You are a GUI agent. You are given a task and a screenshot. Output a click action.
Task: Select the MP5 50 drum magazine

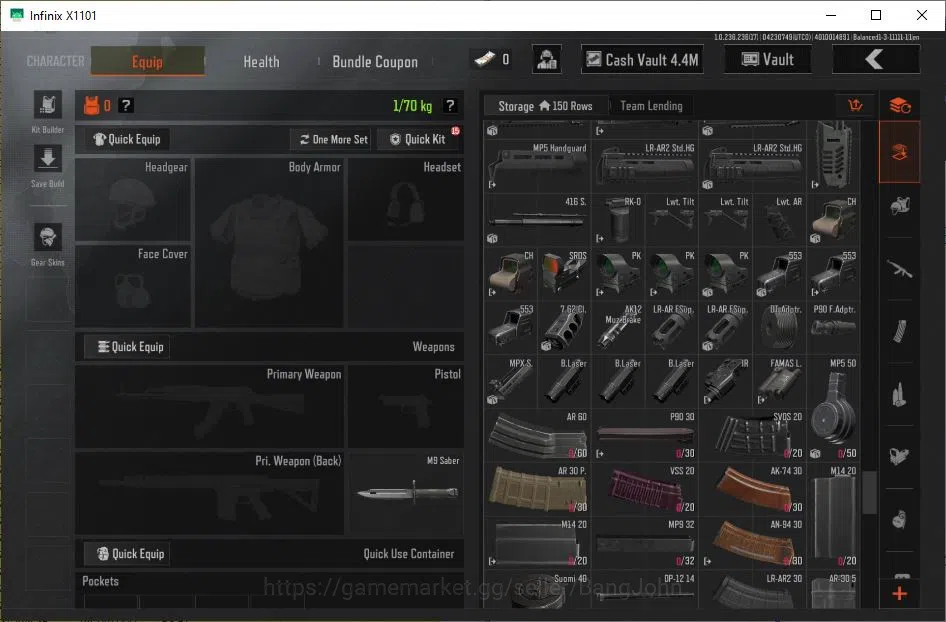point(834,408)
